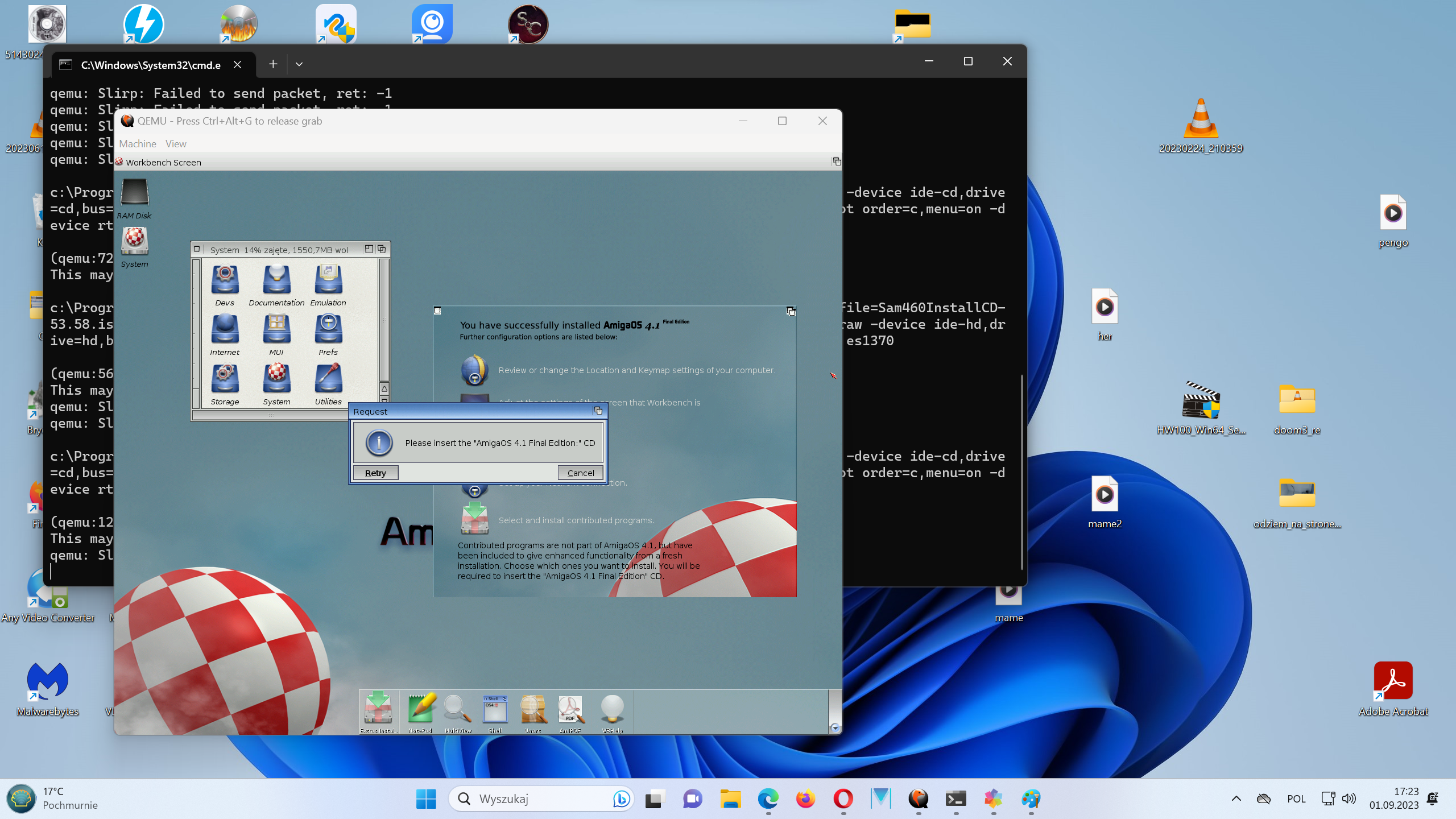Screen dimensions: 1456x819
Task: Open the weather widget showing 17°C
Action: coord(54,799)
